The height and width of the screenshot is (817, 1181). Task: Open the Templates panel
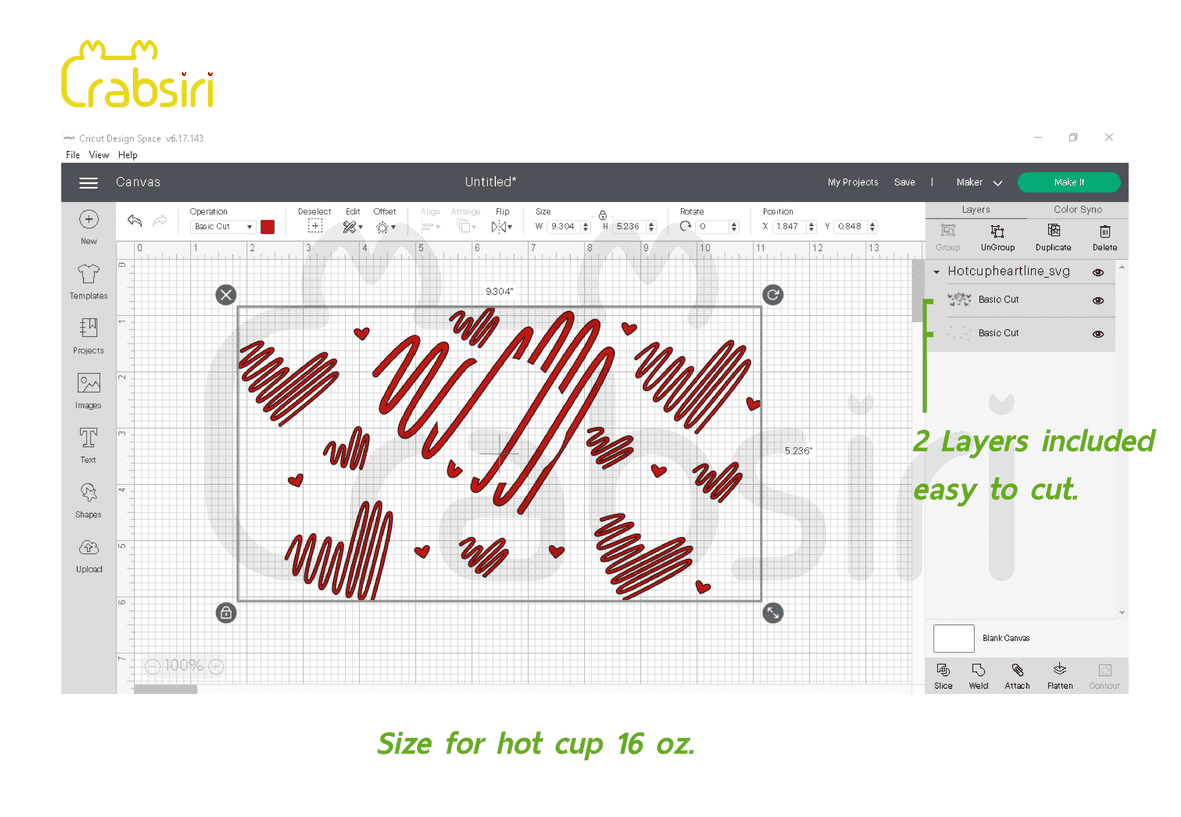[88, 281]
